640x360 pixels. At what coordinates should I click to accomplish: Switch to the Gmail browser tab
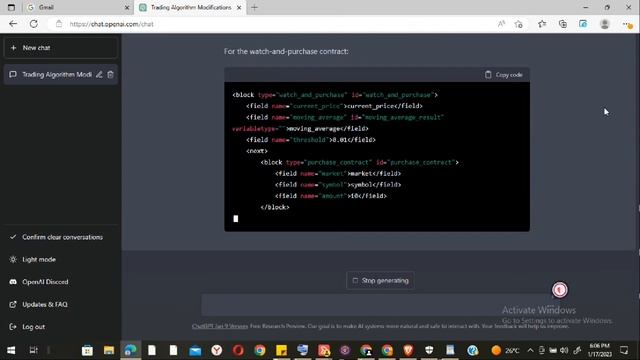(78, 7)
